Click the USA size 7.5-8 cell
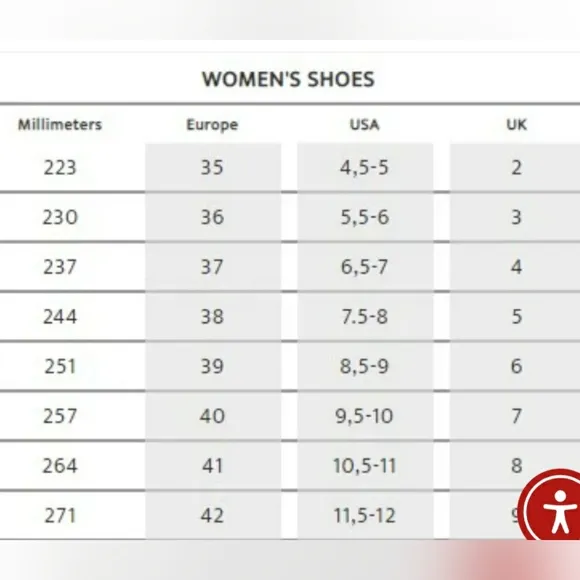The height and width of the screenshot is (580, 580). click(x=365, y=317)
